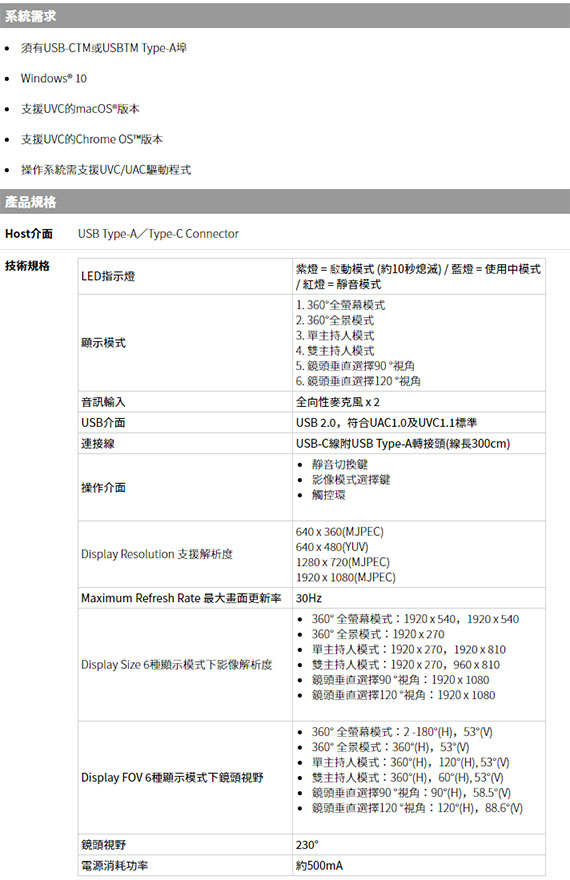Viewport: 570px width, 880px height.
Task: Select the 230° lens field value
Action: click(307, 845)
